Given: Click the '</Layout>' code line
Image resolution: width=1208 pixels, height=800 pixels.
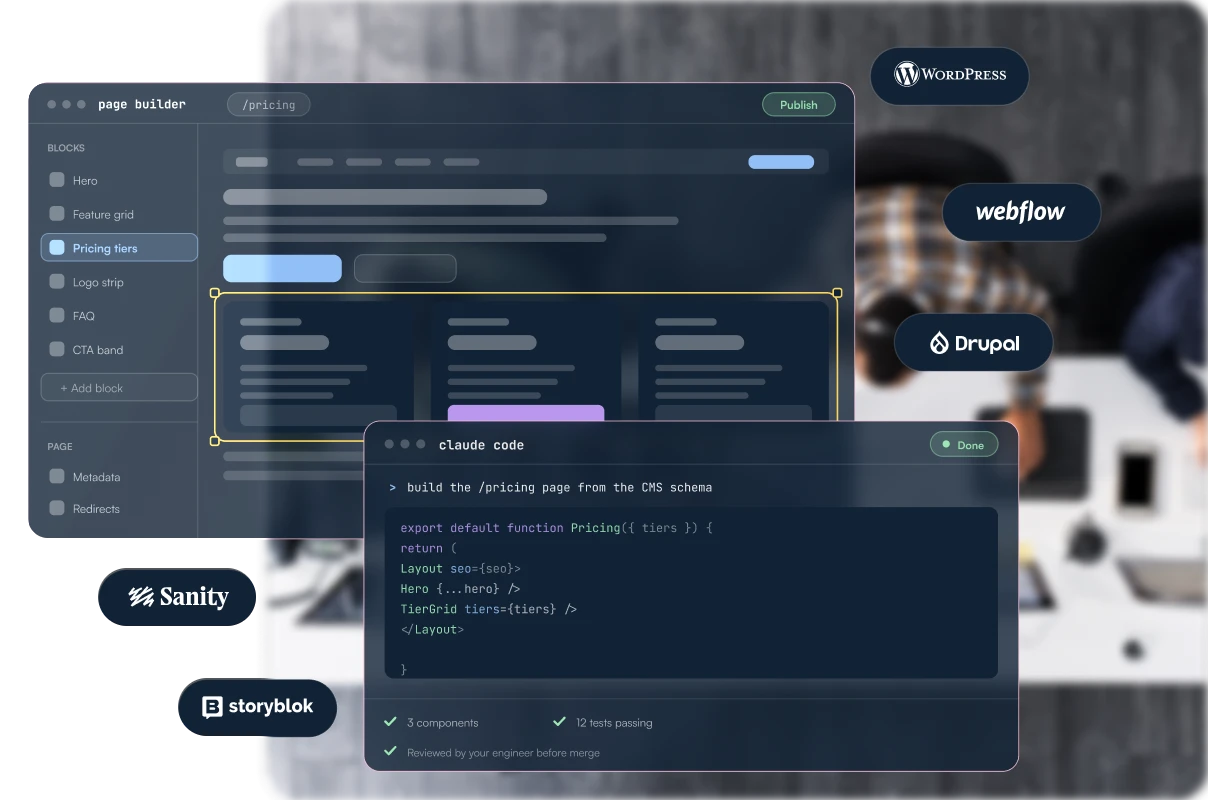Looking at the screenshot, I should pyautogui.click(x=432, y=629).
